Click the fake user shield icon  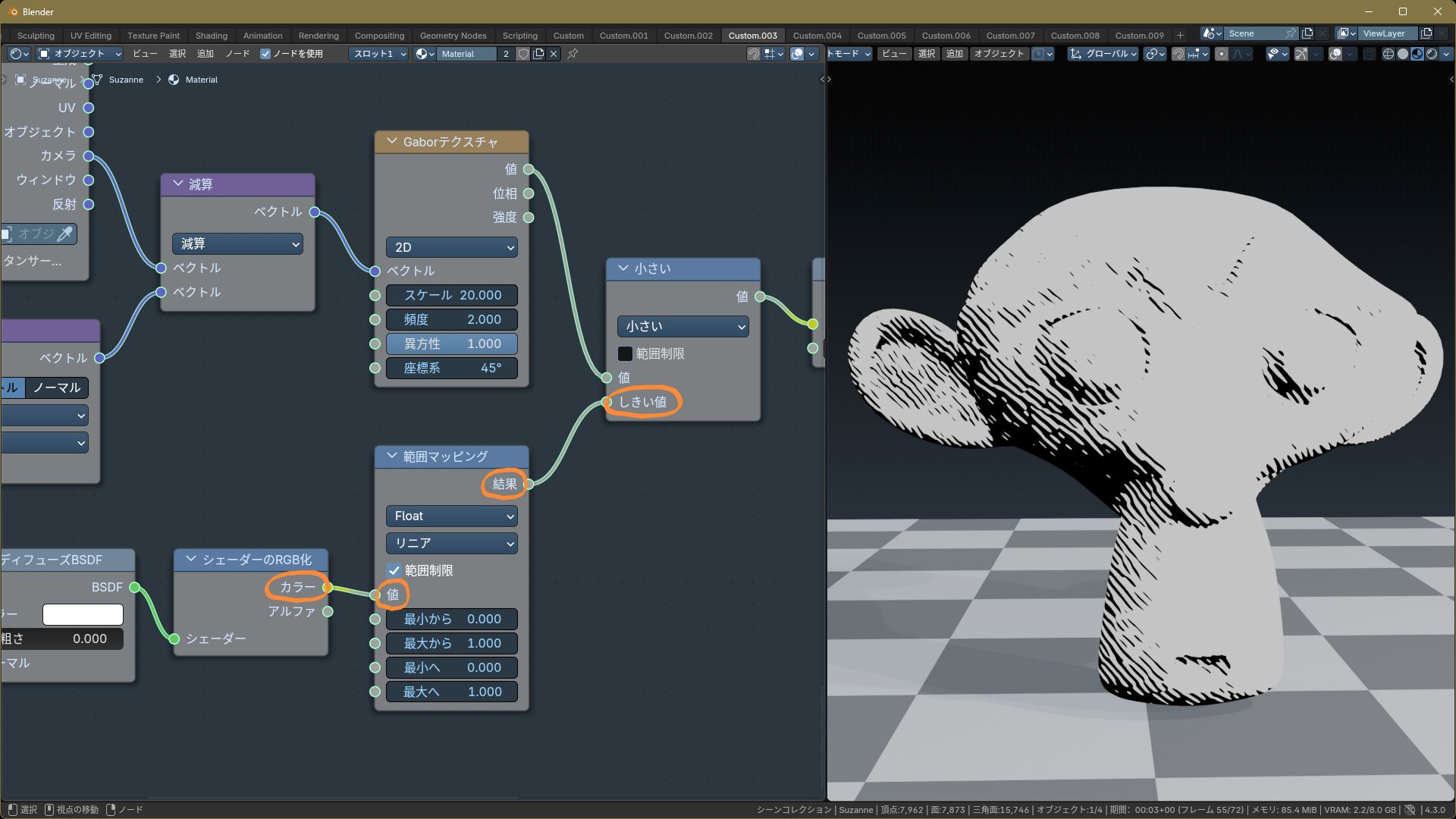pos(523,54)
